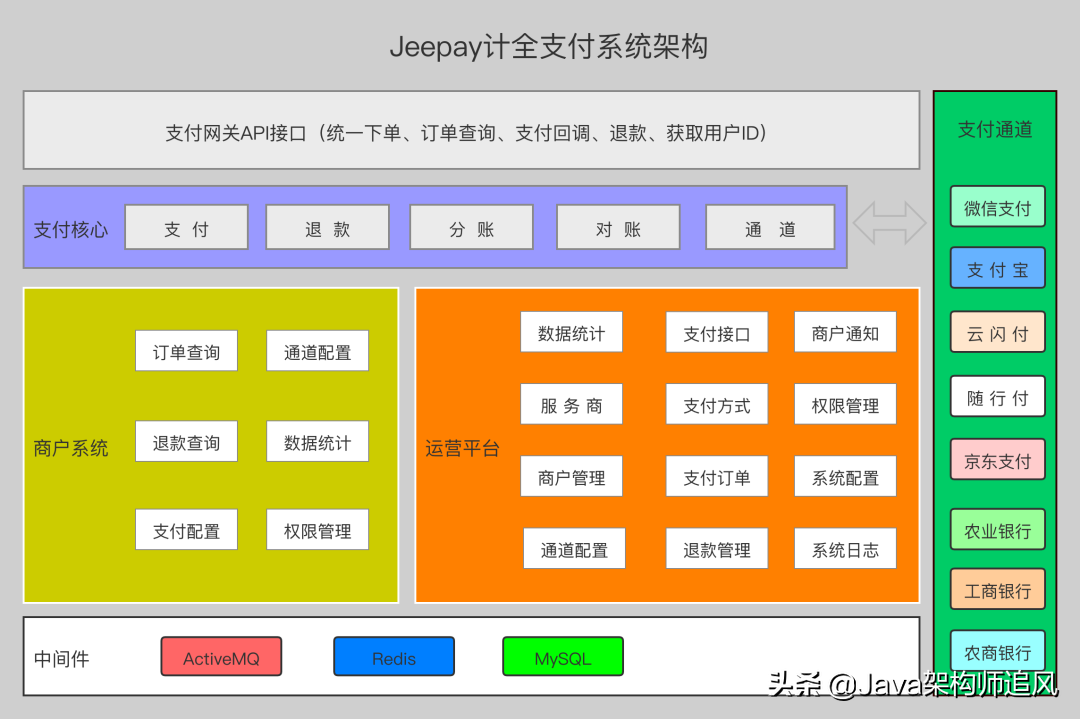
Task: Open the MySQL middleware block
Action: click(x=562, y=657)
